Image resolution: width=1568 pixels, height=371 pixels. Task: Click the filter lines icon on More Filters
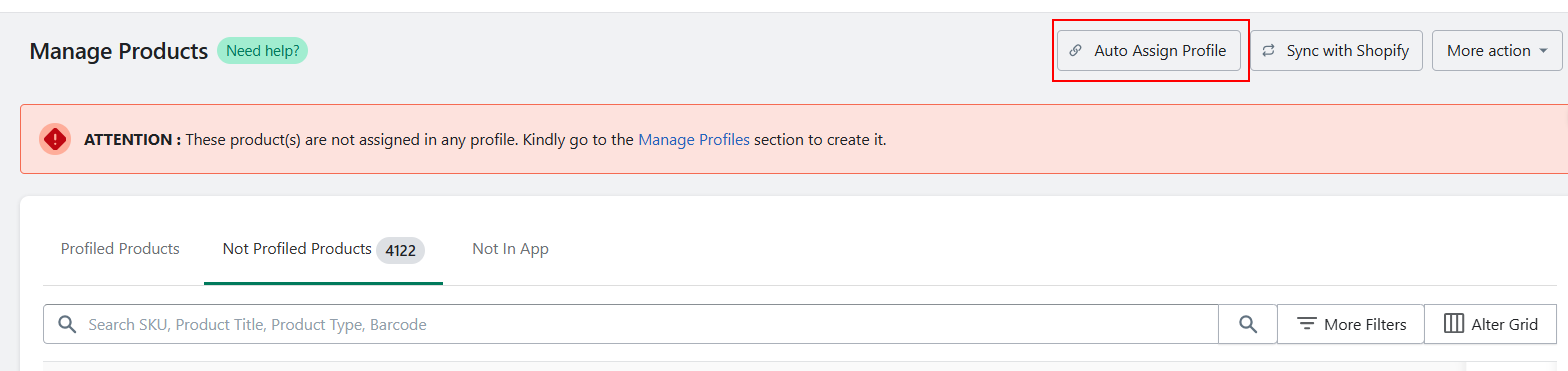click(1306, 324)
